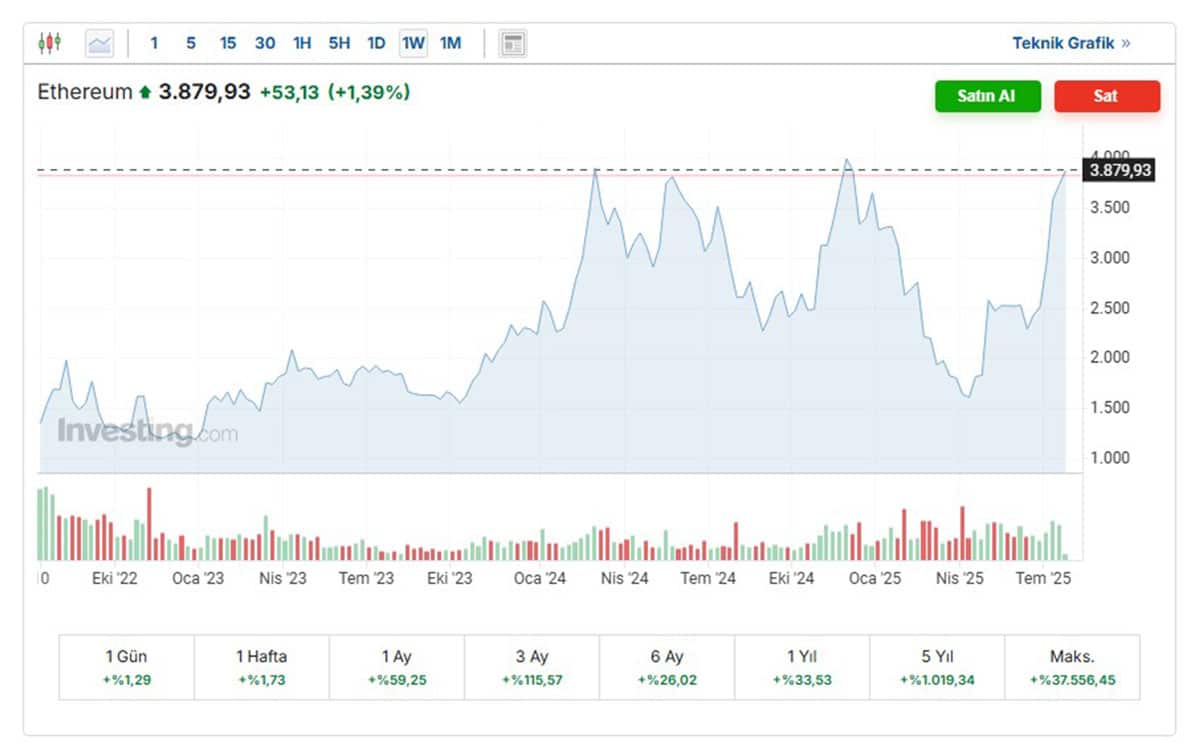The width and height of the screenshot is (1200, 753).
Task: Choose the 1M interval
Action: (x=451, y=43)
